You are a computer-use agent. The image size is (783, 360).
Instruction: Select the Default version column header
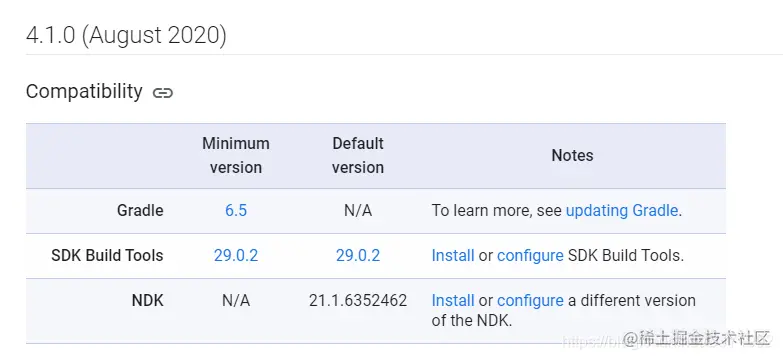click(x=358, y=155)
